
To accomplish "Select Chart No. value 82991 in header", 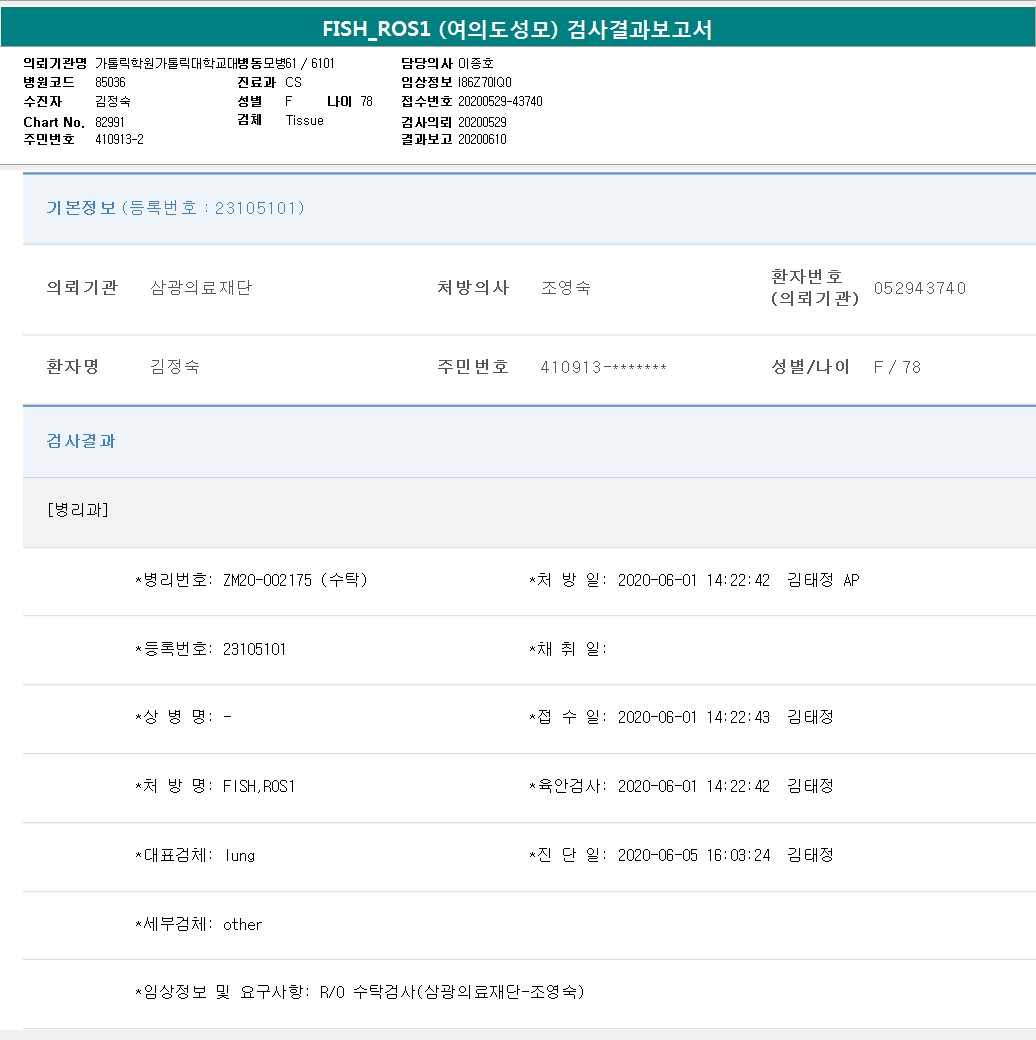I will click(110, 122).
